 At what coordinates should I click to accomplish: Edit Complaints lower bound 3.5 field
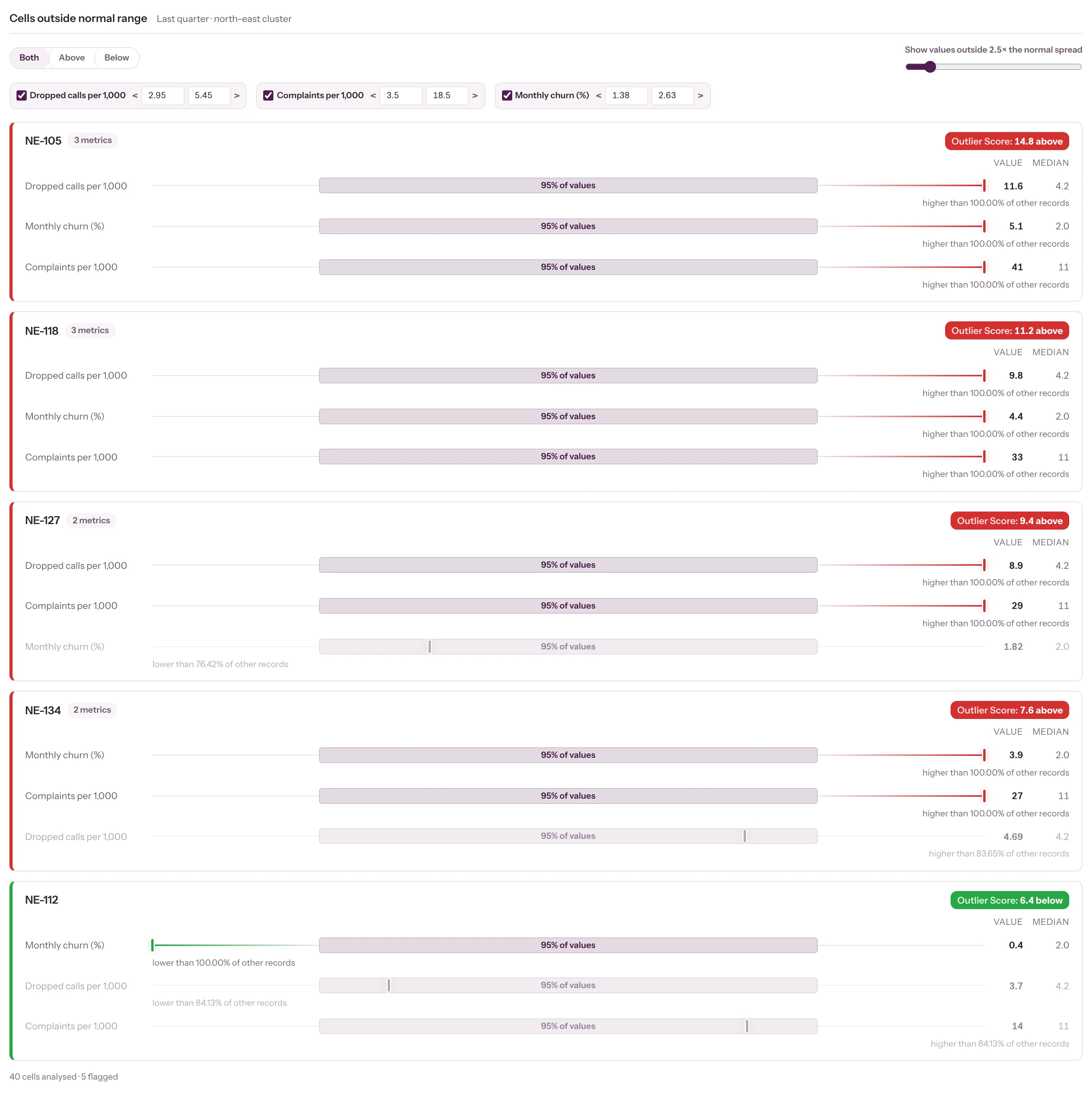coord(401,95)
